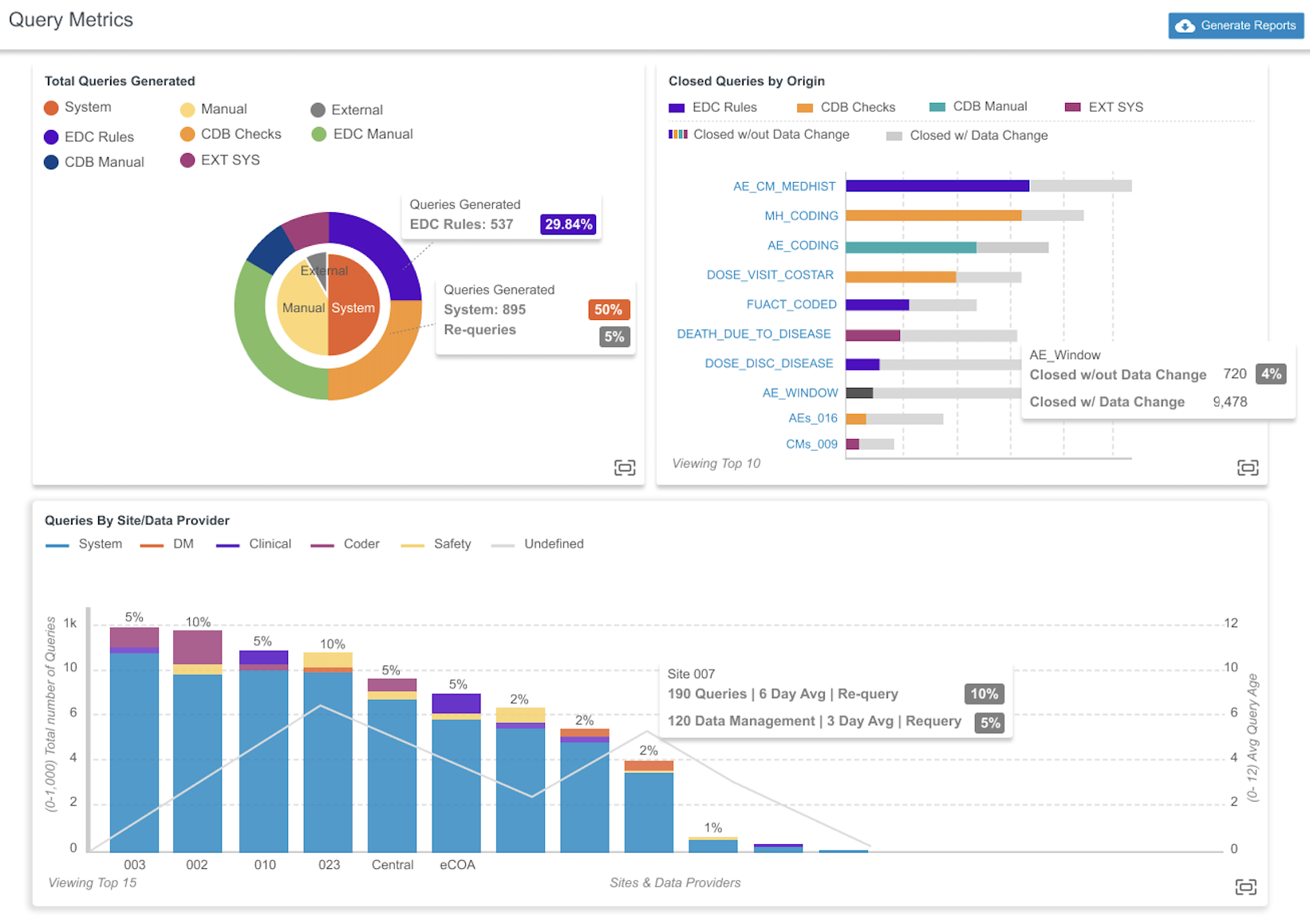Image resolution: width=1310 pixels, height=924 pixels.
Task: Toggle the Coder series legend
Action: (345, 544)
